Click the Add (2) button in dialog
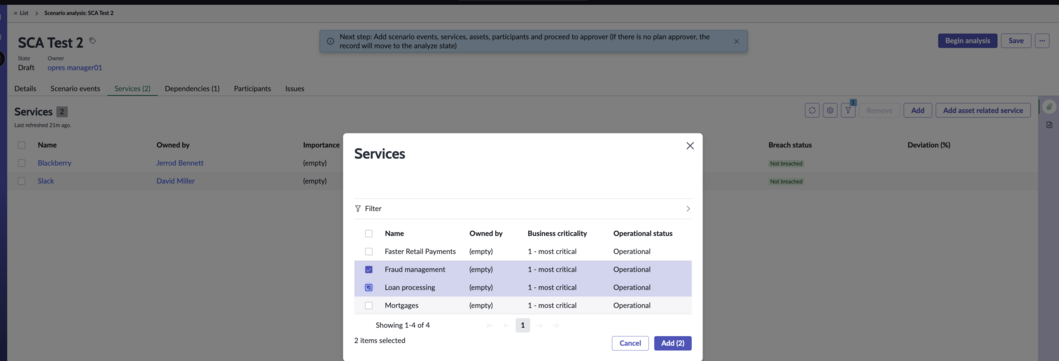This screenshot has height=361, width=1059. point(673,343)
